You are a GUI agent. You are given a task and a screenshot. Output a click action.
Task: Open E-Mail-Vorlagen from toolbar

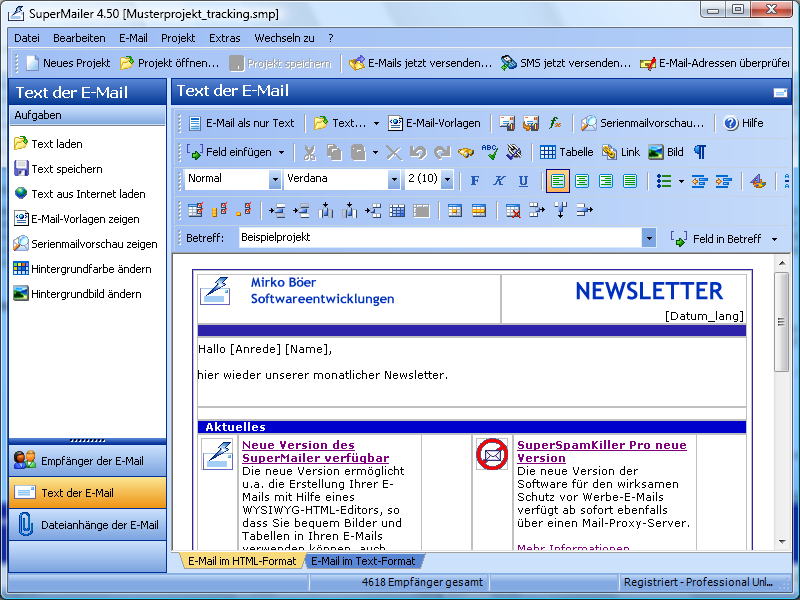tap(434, 123)
